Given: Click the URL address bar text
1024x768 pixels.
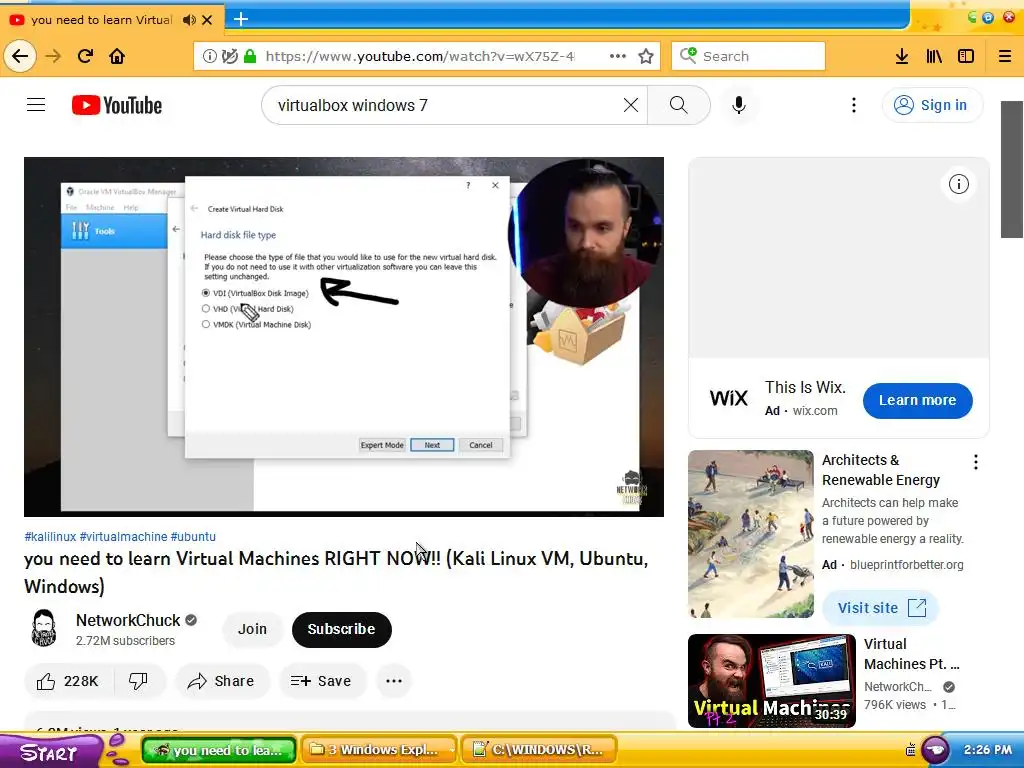Looking at the screenshot, I should pos(420,56).
